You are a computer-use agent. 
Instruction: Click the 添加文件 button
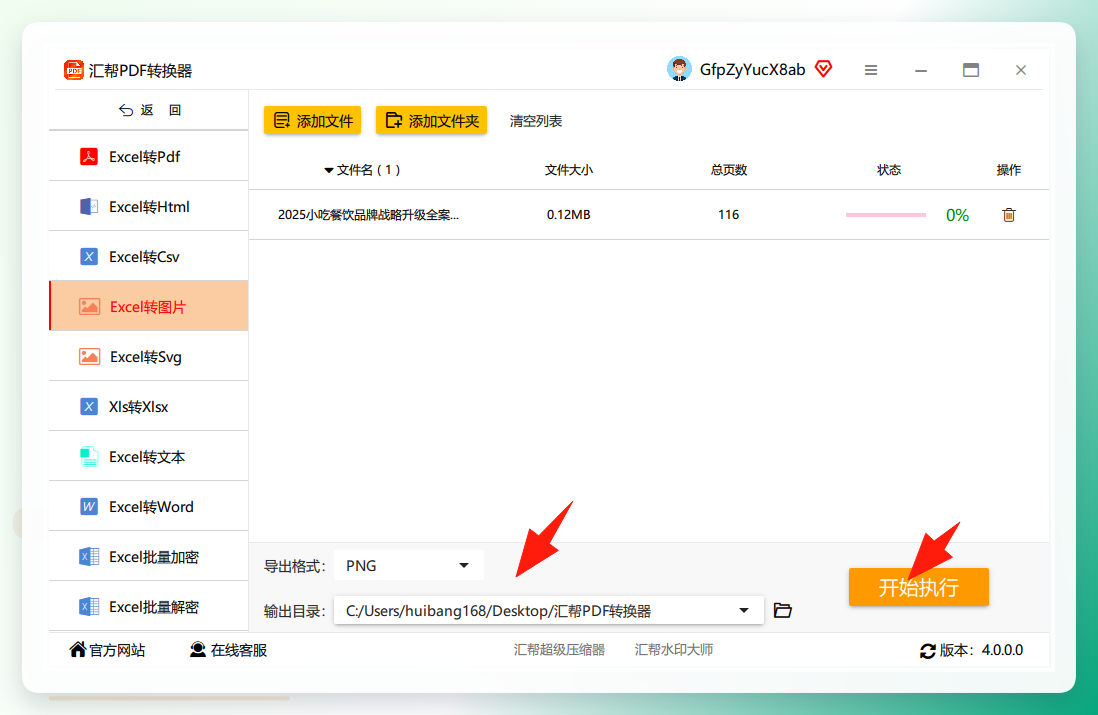point(312,120)
